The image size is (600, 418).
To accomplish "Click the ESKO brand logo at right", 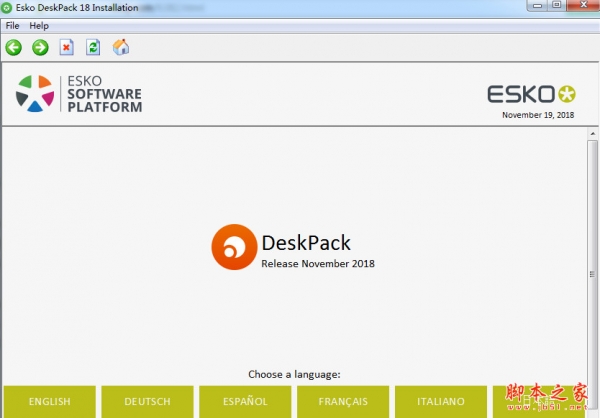I will pyautogui.click(x=532, y=94).
